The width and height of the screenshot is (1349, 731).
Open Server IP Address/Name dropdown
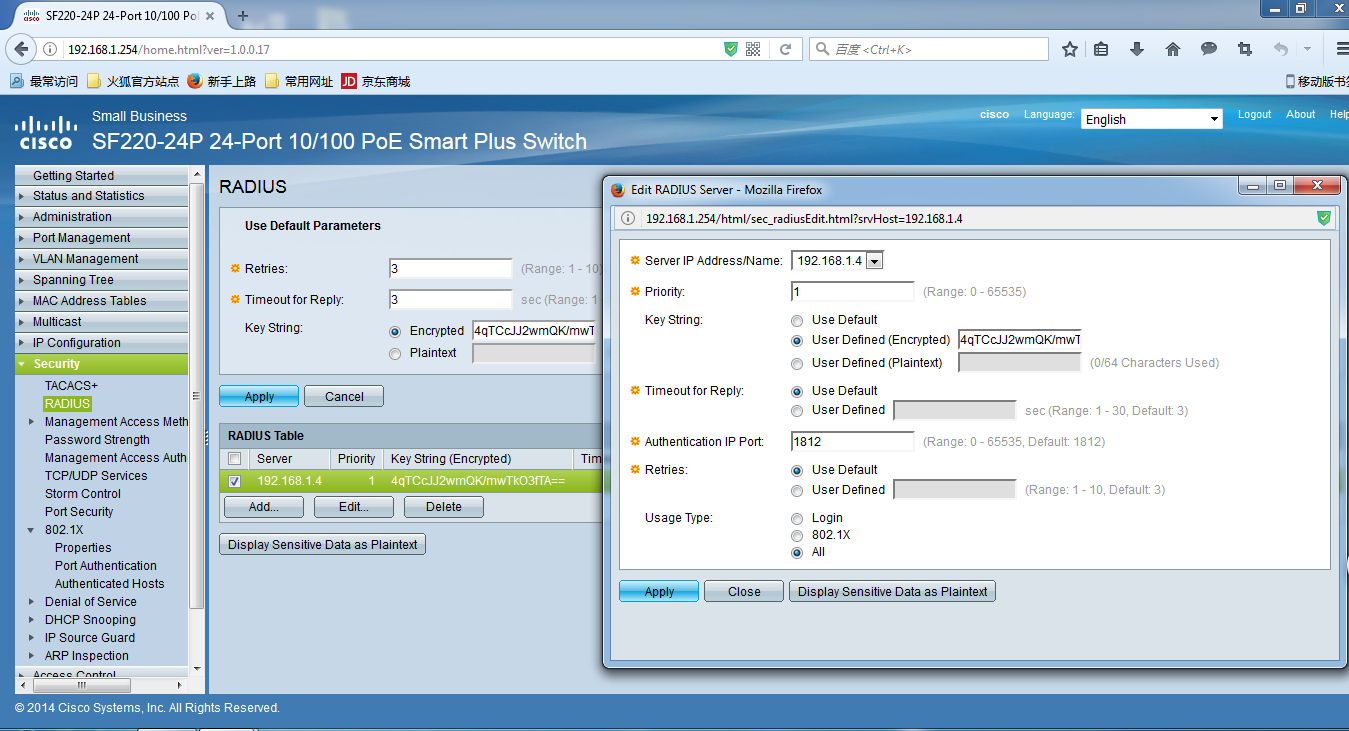point(838,261)
